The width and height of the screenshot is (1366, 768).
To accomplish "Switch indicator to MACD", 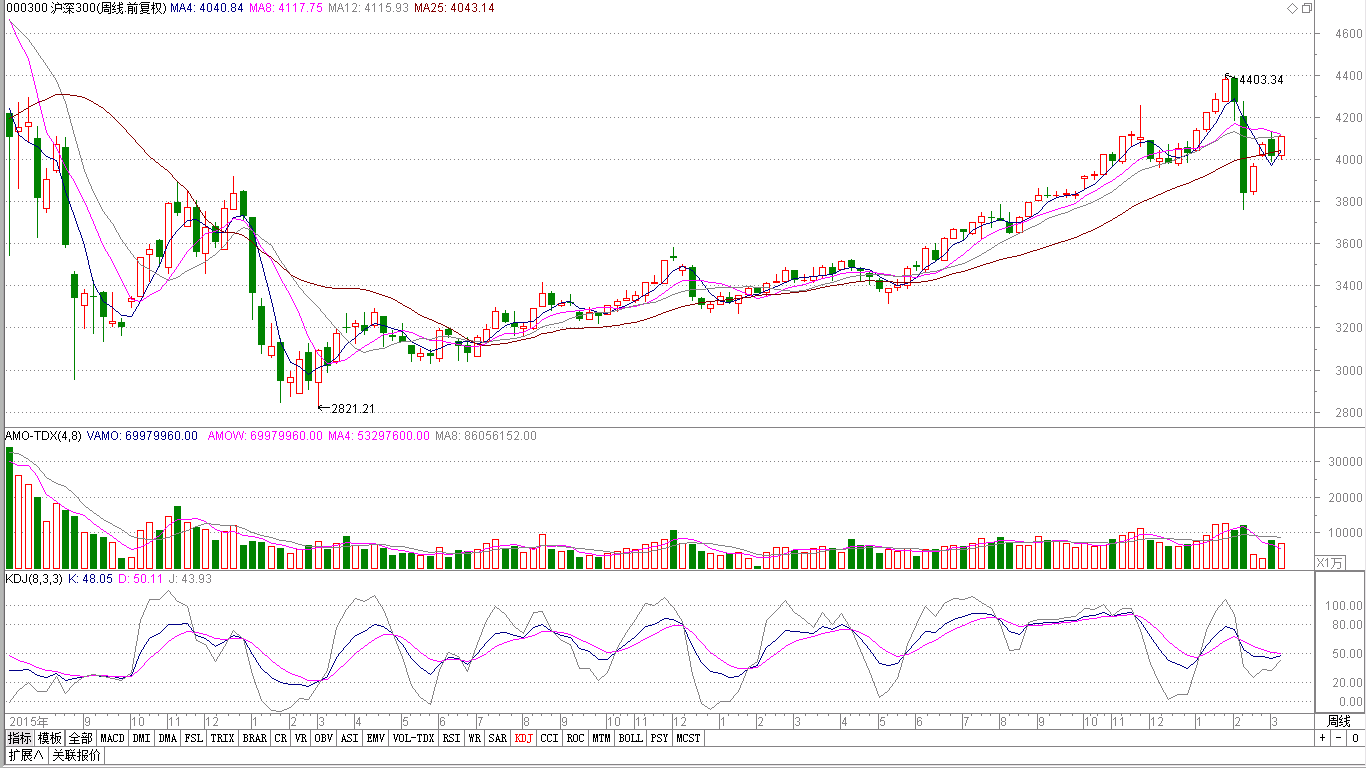I will click(x=113, y=738).
